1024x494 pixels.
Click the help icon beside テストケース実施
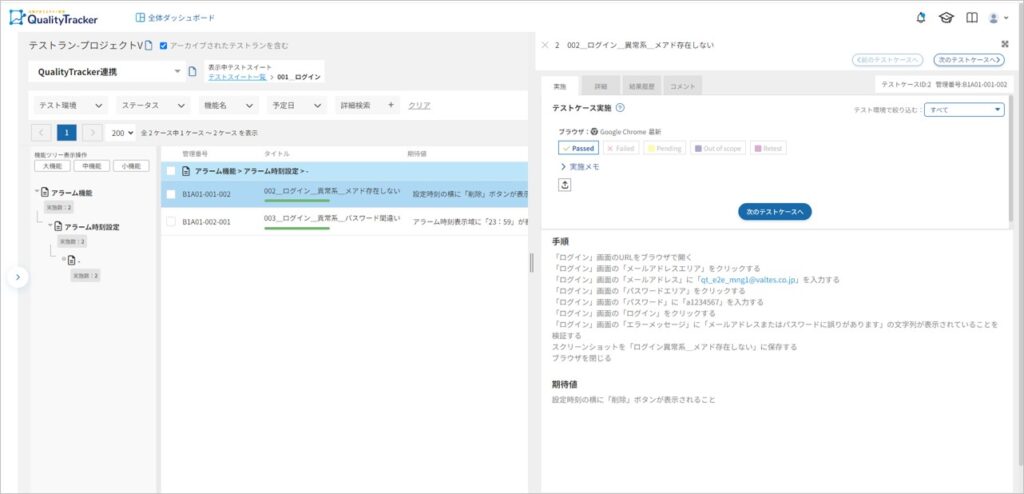[620, 108]
